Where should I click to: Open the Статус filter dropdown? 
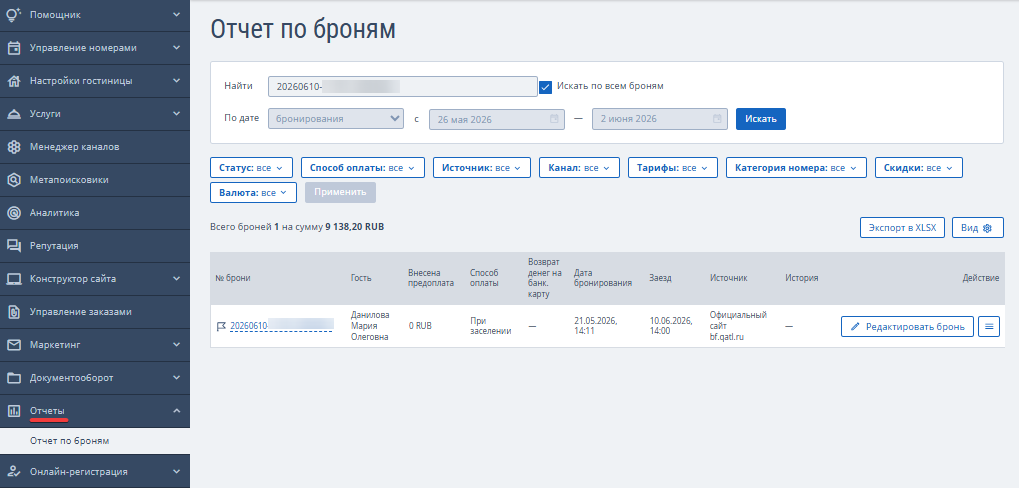point(252,168)
